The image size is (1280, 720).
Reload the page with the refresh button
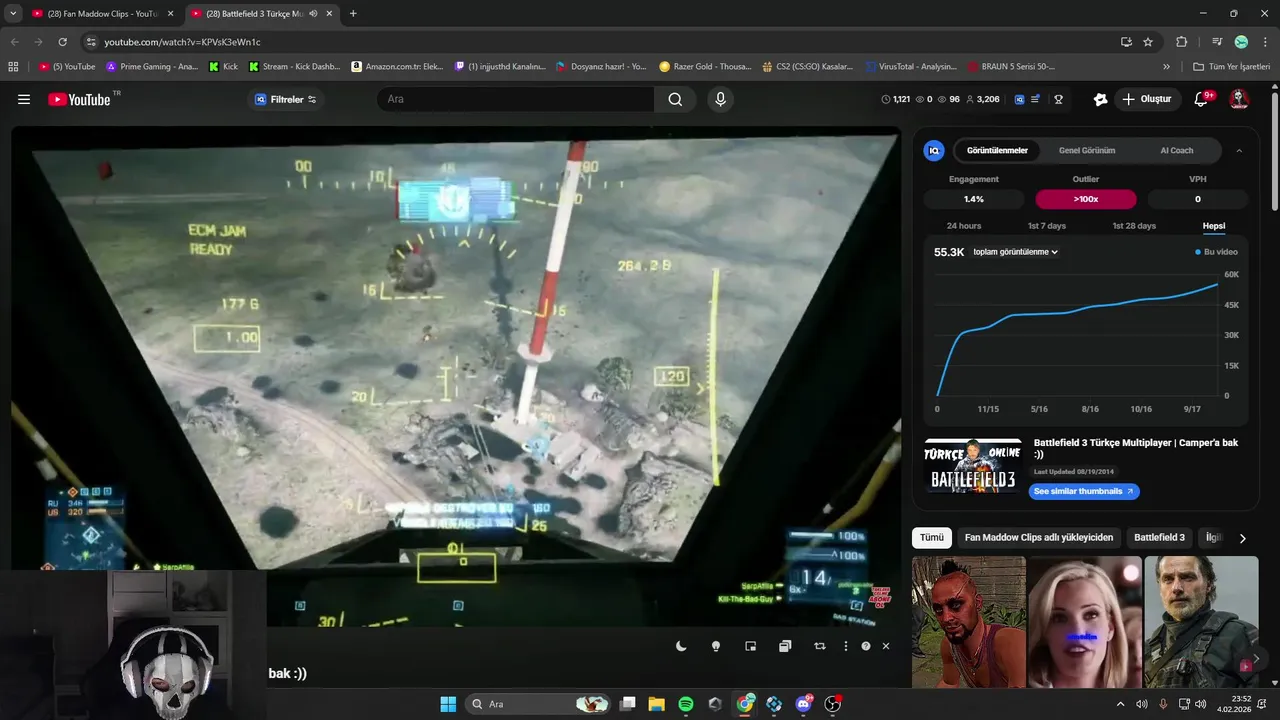62,42
